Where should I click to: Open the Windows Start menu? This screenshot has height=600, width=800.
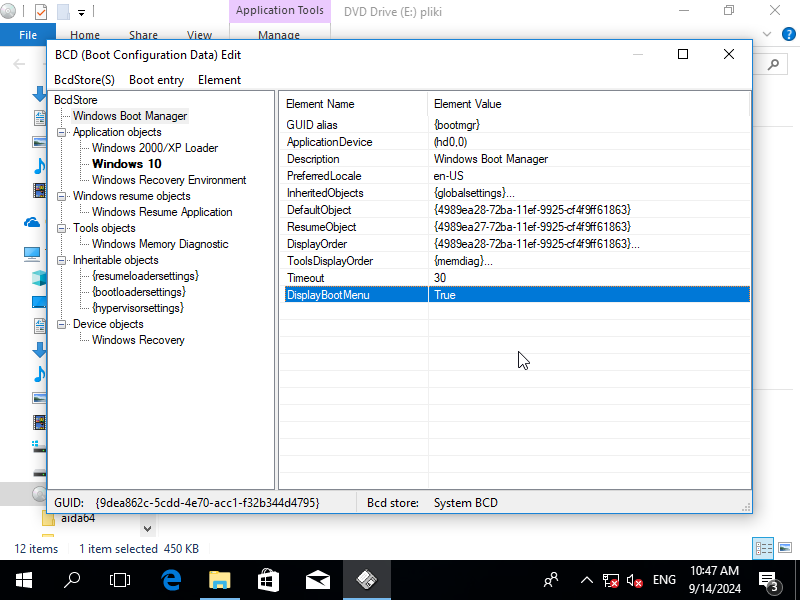point(23,580)
